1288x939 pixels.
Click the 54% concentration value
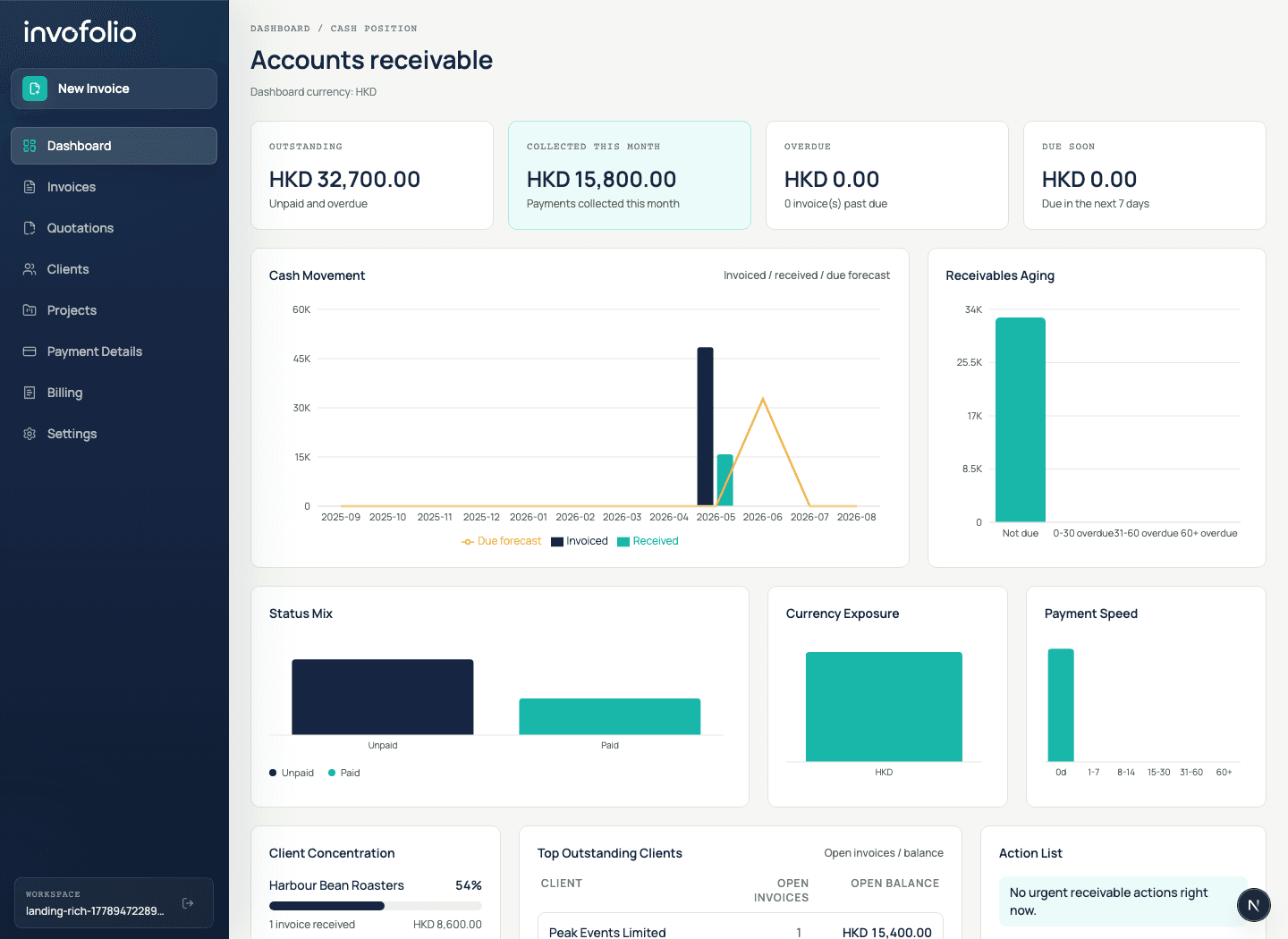click(469, 885)
